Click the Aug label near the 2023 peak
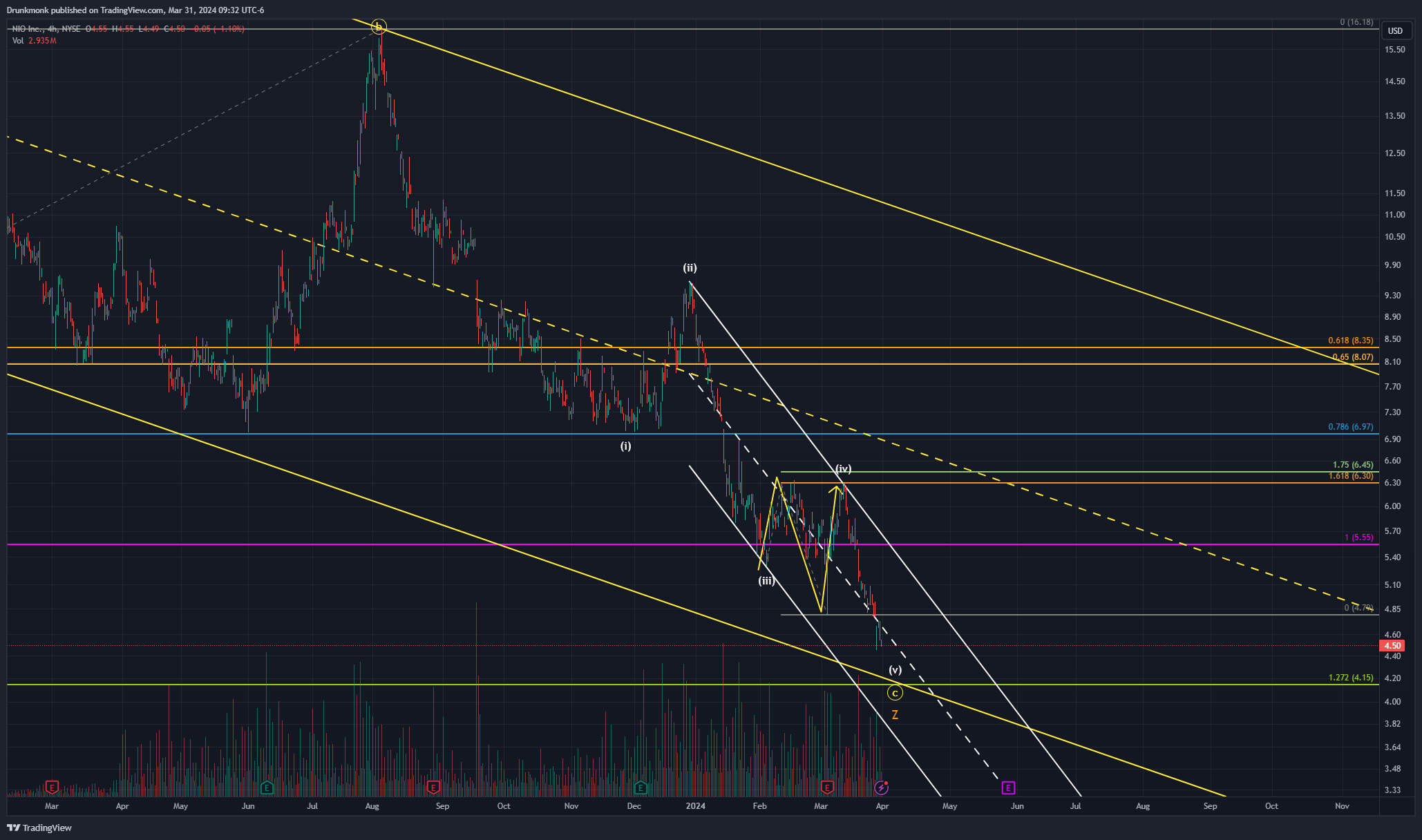The width and height of the screenshot is (1422, 840). (x=372, y=806)
